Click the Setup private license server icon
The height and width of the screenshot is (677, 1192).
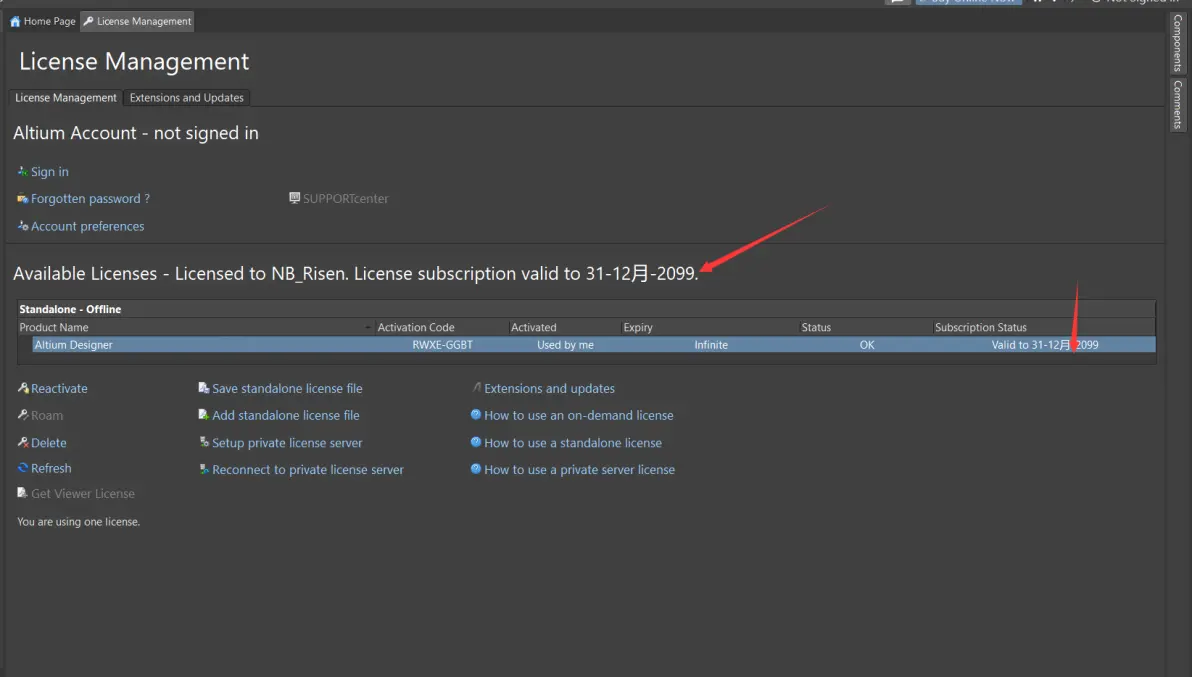coord(204,442)
